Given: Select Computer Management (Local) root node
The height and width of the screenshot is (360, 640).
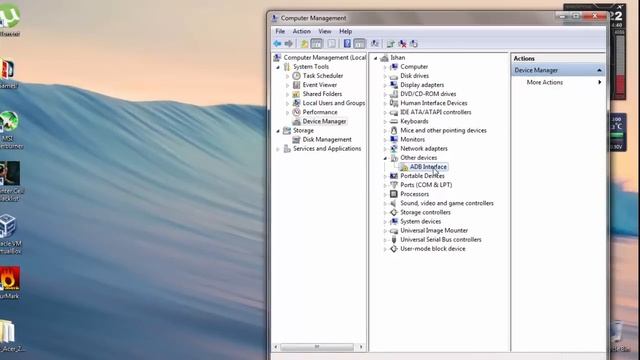Looking at the screenshot, I should click(324, 58).
